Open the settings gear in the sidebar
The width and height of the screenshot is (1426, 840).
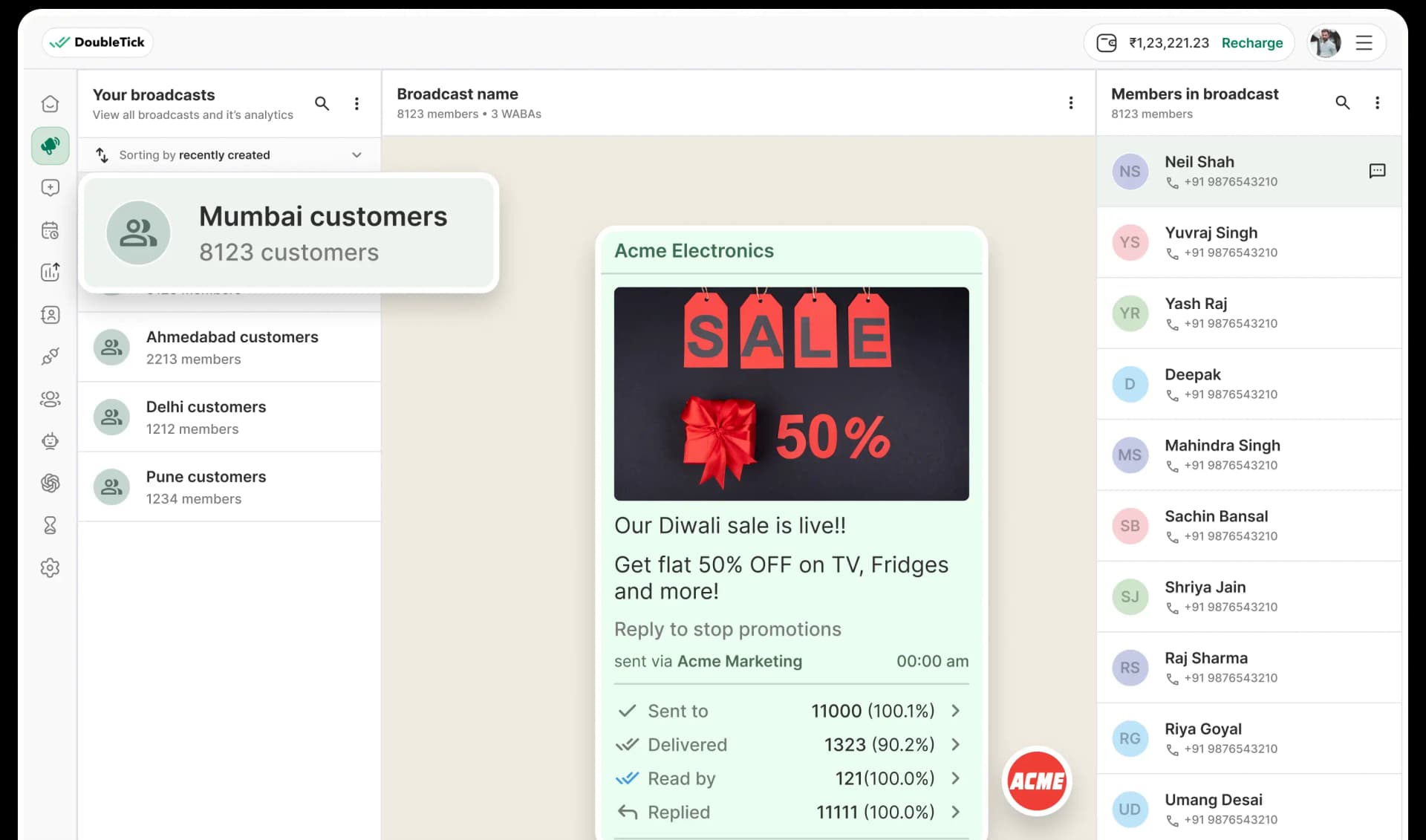pos(50,568)
